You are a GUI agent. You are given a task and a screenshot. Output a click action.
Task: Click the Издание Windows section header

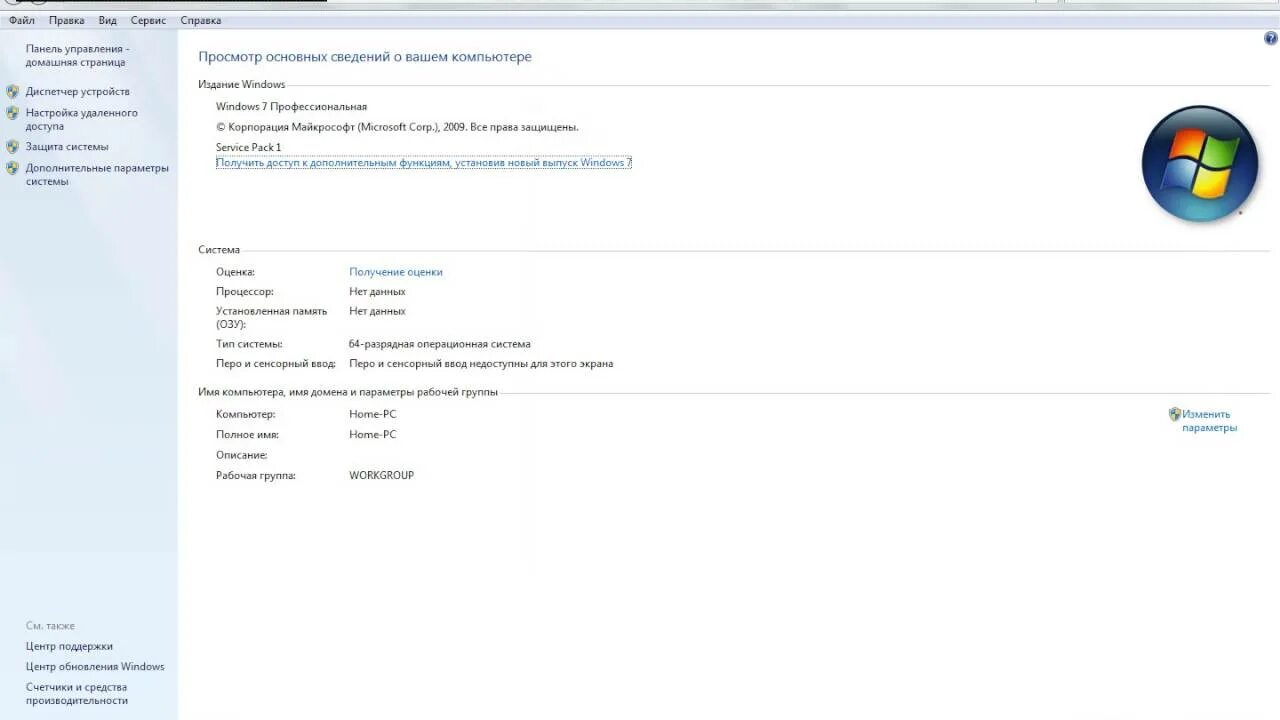pyautogui.click(x=242, y=84)
